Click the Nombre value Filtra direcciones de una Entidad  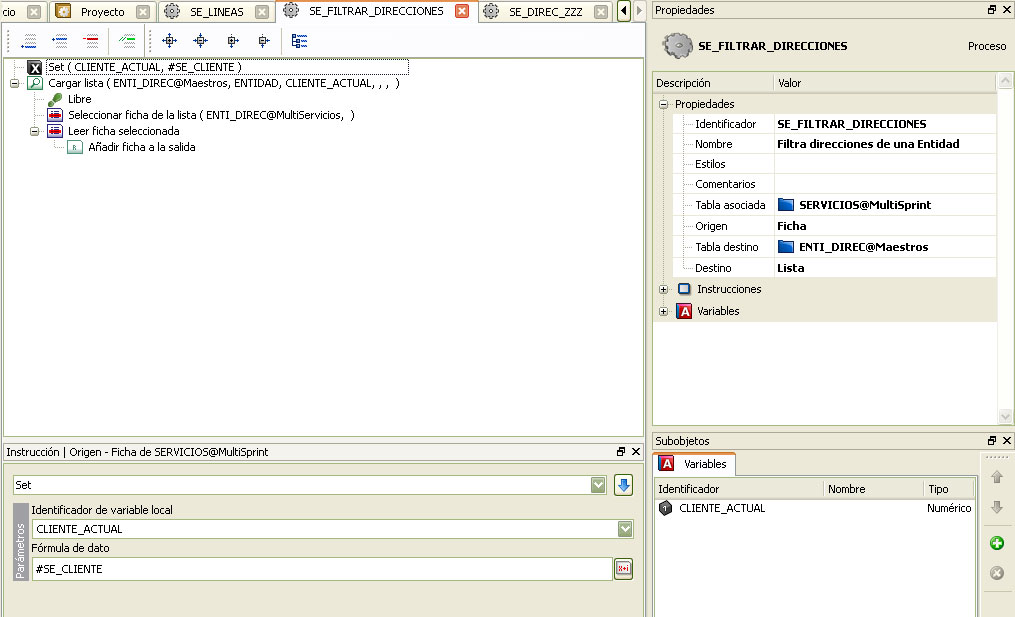click(868, 144)
